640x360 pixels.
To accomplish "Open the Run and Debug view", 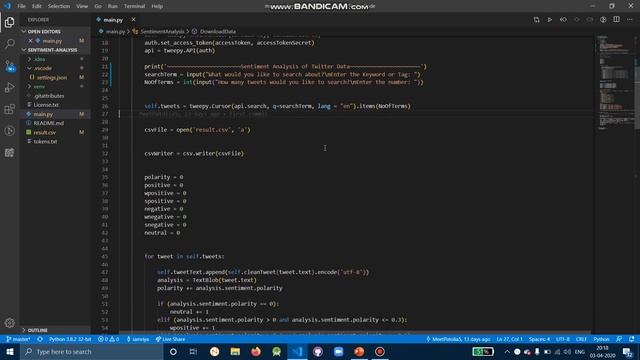I will point(9,87).
